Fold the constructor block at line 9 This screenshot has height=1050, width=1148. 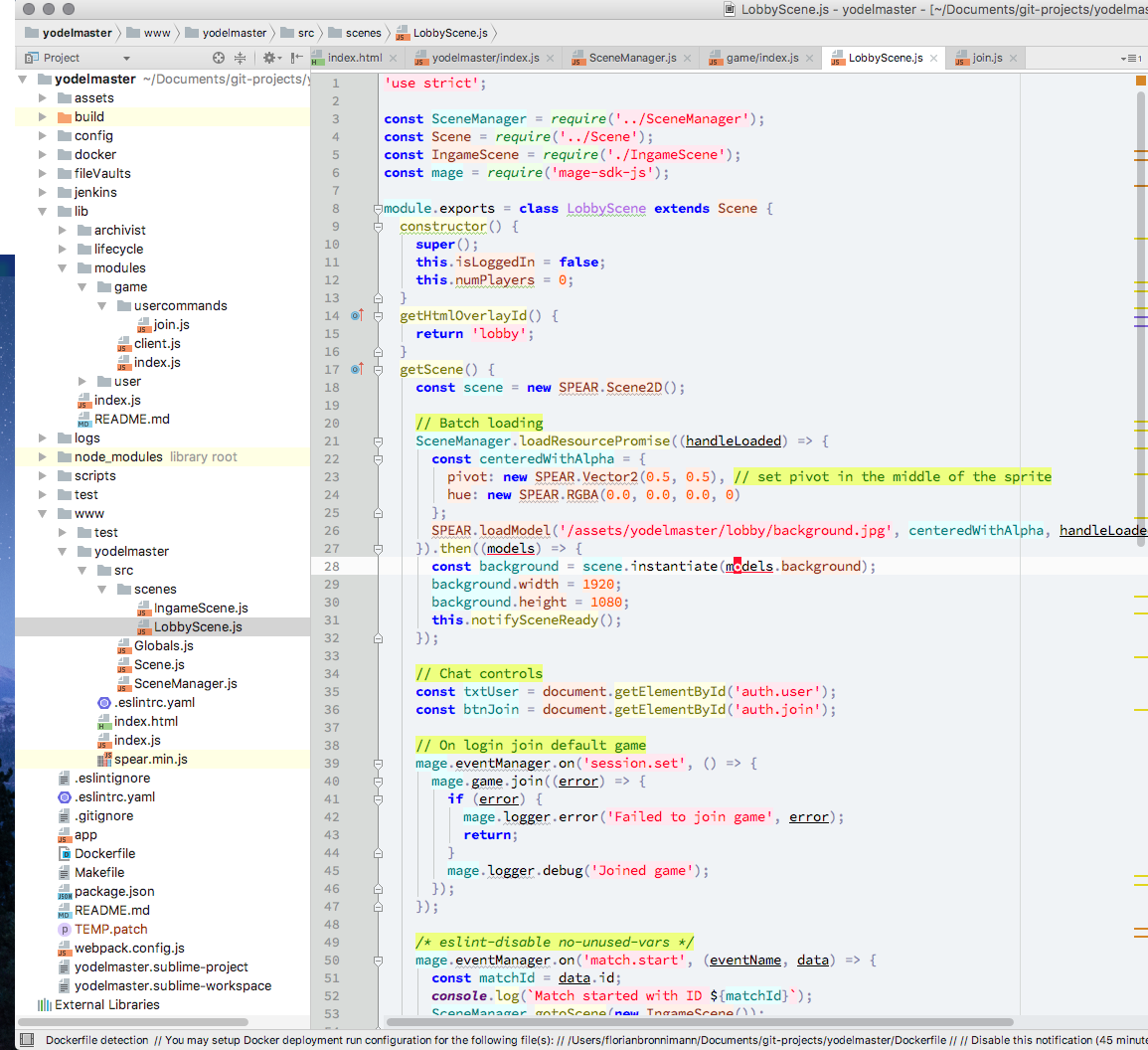379,227
